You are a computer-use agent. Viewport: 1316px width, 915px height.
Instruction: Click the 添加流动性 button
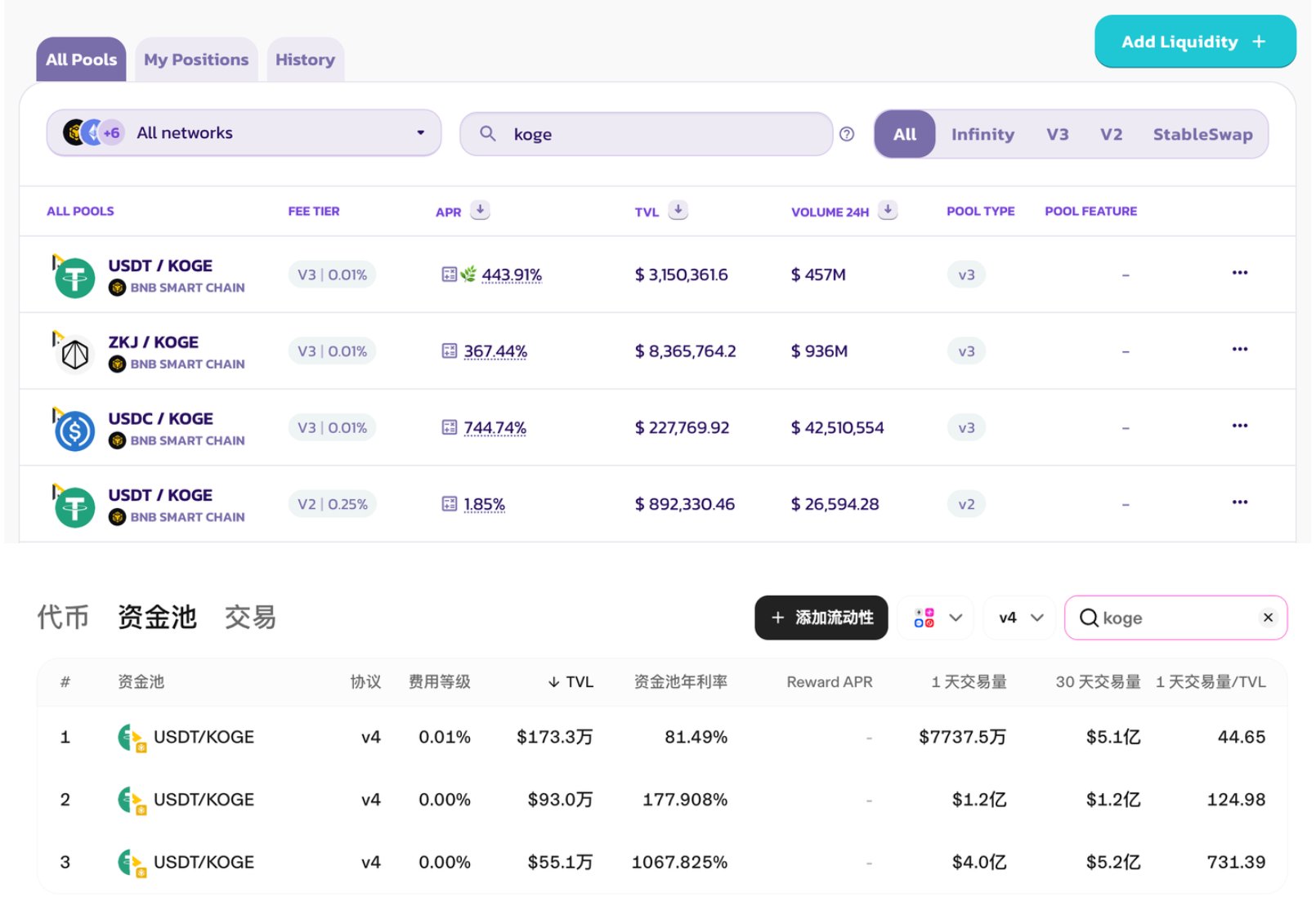coord(821,618)
